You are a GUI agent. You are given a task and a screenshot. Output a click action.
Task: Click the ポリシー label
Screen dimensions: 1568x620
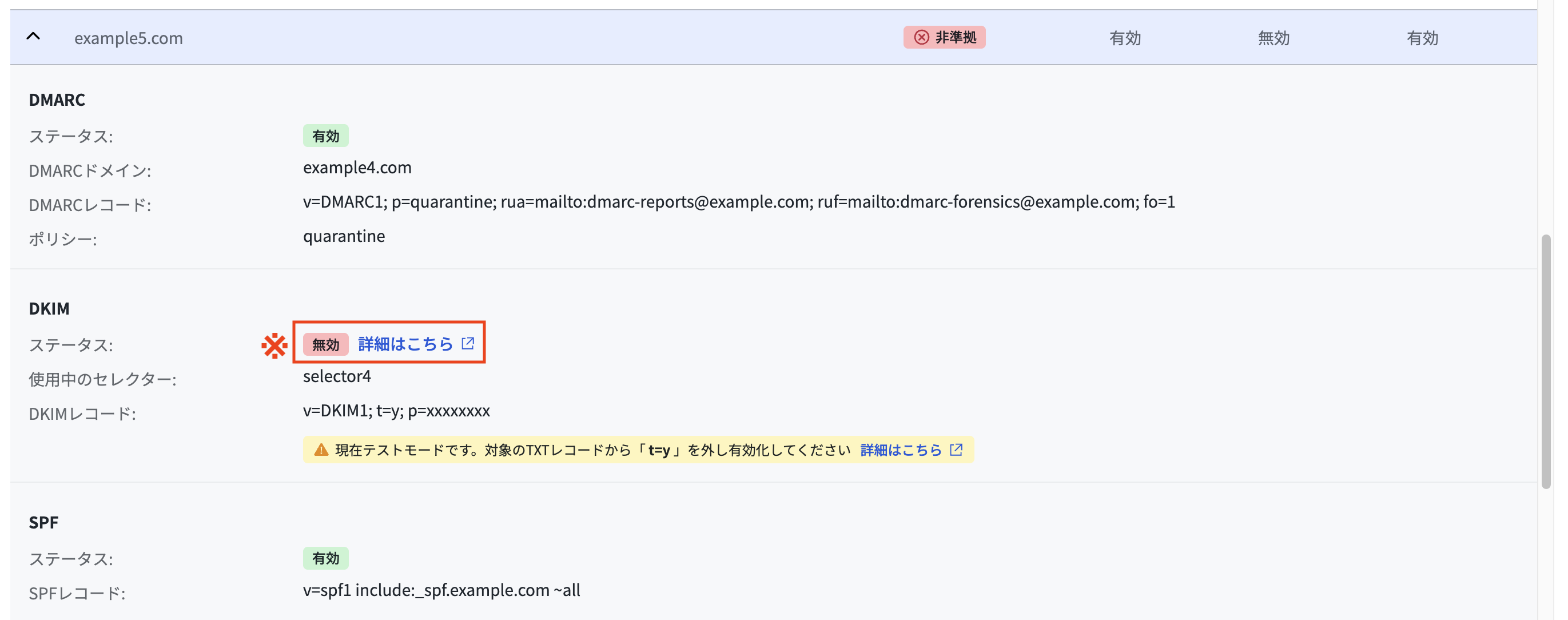pos(63,239)
